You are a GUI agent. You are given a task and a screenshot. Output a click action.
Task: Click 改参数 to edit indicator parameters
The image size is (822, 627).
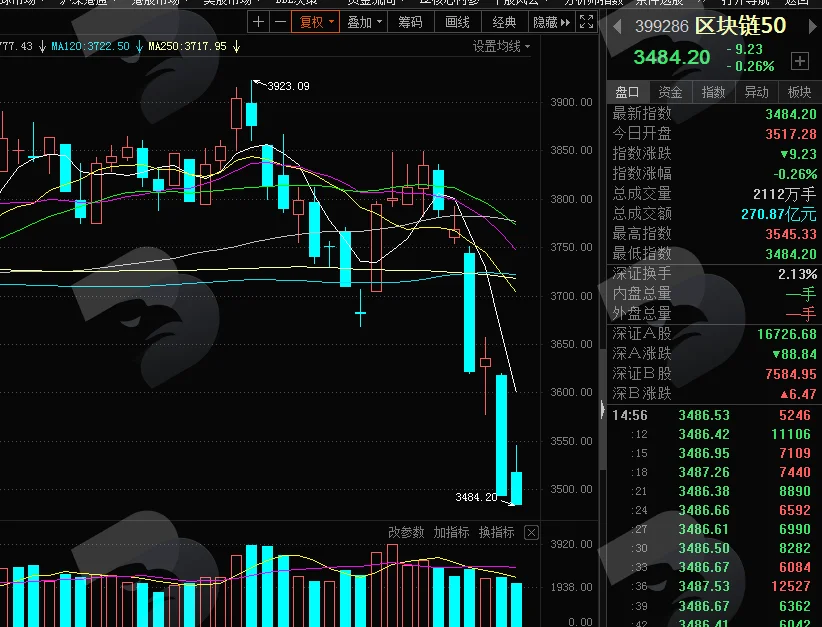[x=406, y=533]
